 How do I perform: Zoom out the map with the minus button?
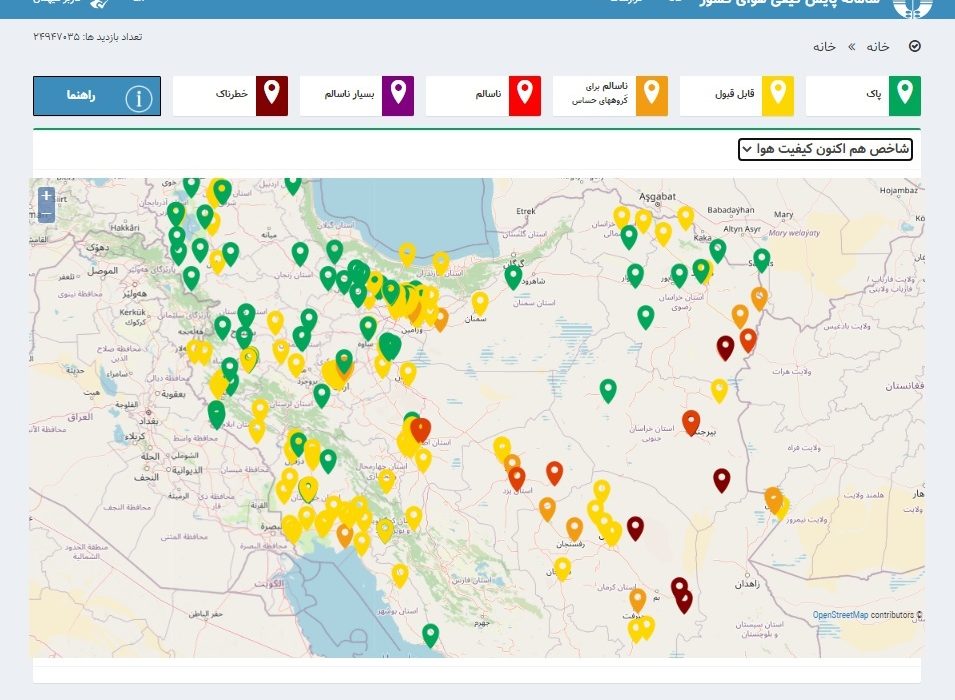pyautogui.click(x=46, y=213)
